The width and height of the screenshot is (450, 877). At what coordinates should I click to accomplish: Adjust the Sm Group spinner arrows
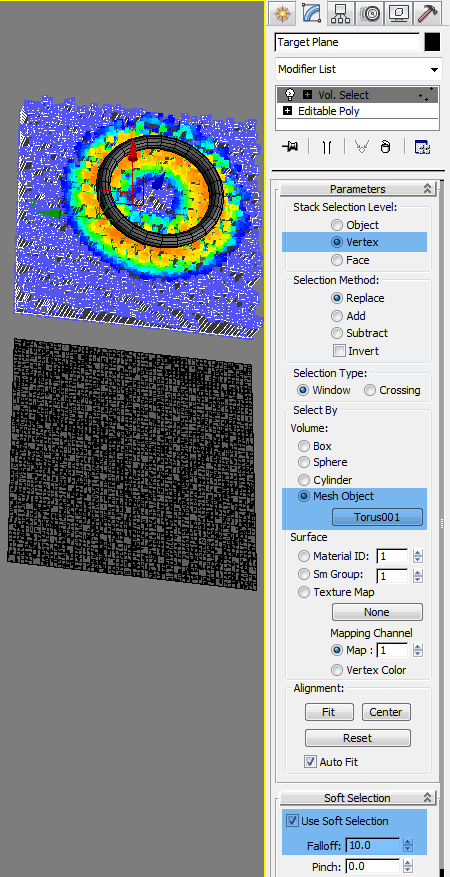[418, 576]
